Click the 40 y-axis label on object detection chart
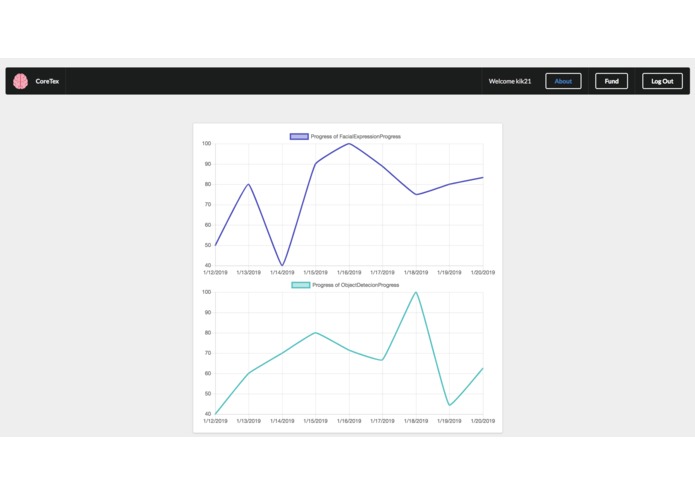 (x=208, y=414)
